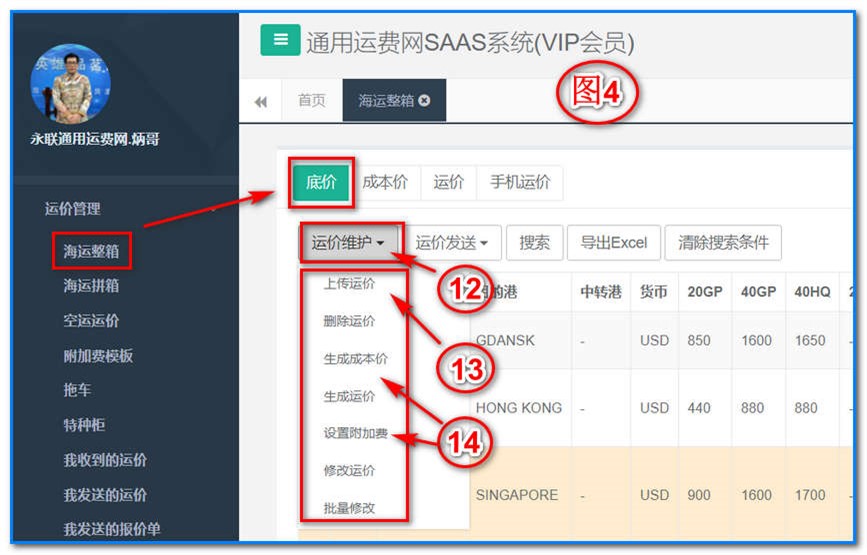Choose 批量修改 from the dropdown menu
867x555 pixels.
(x=349, y=508)
